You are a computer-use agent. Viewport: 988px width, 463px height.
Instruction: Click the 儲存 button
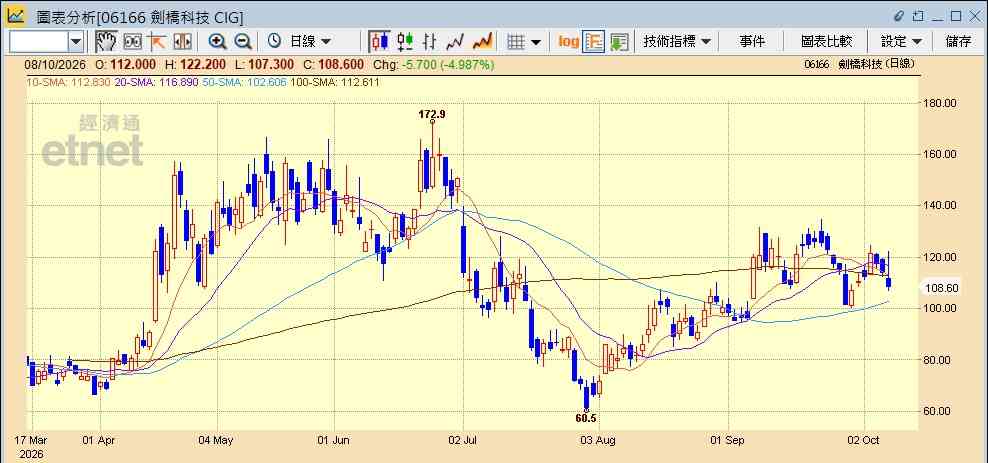[958, 42]
